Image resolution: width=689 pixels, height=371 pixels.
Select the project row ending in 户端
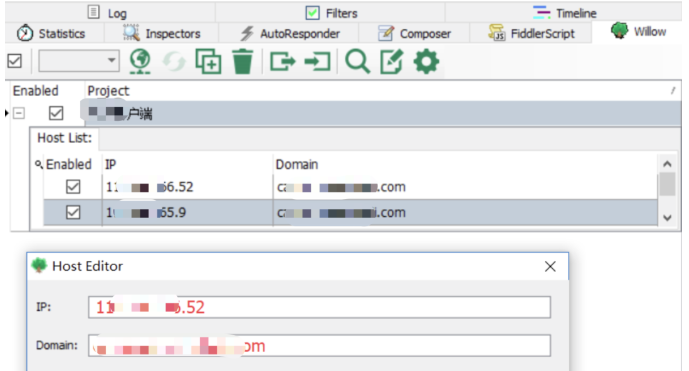pyautogui.click(x=383, y=113)
